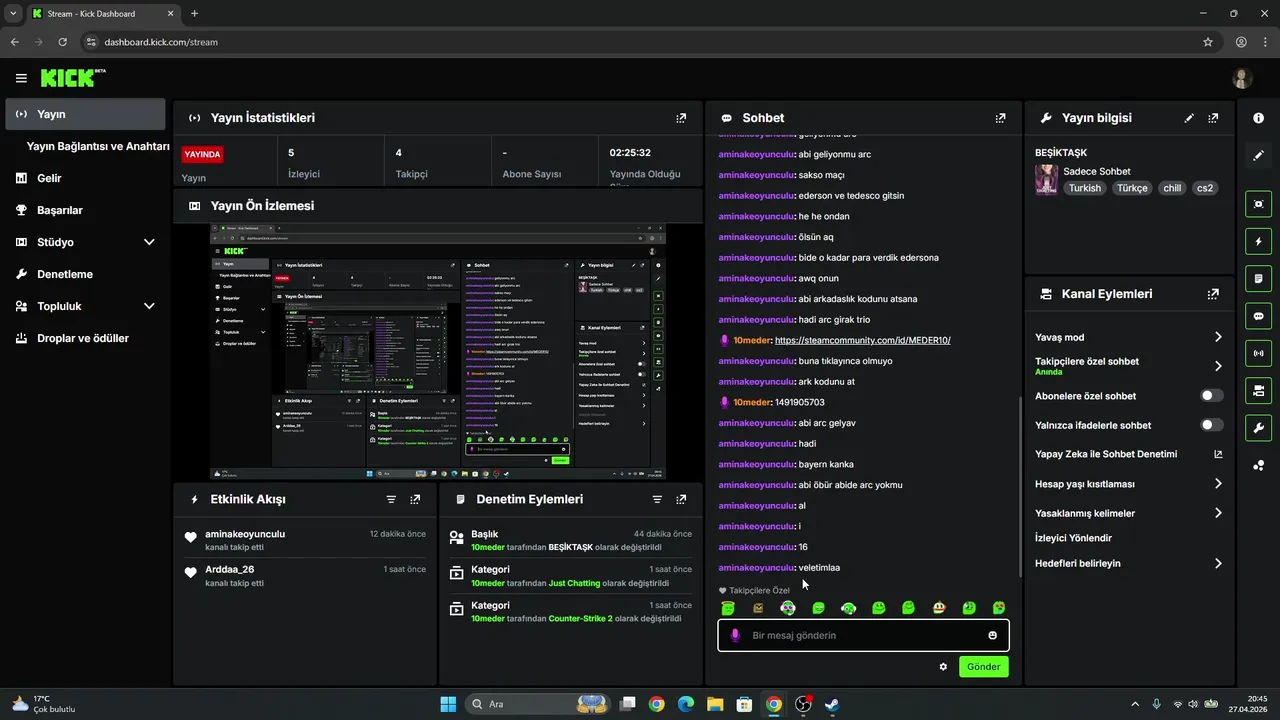The image size is (1280, 720).
Task: Select Yayın in the sidebar
Action: coord(85,114)
